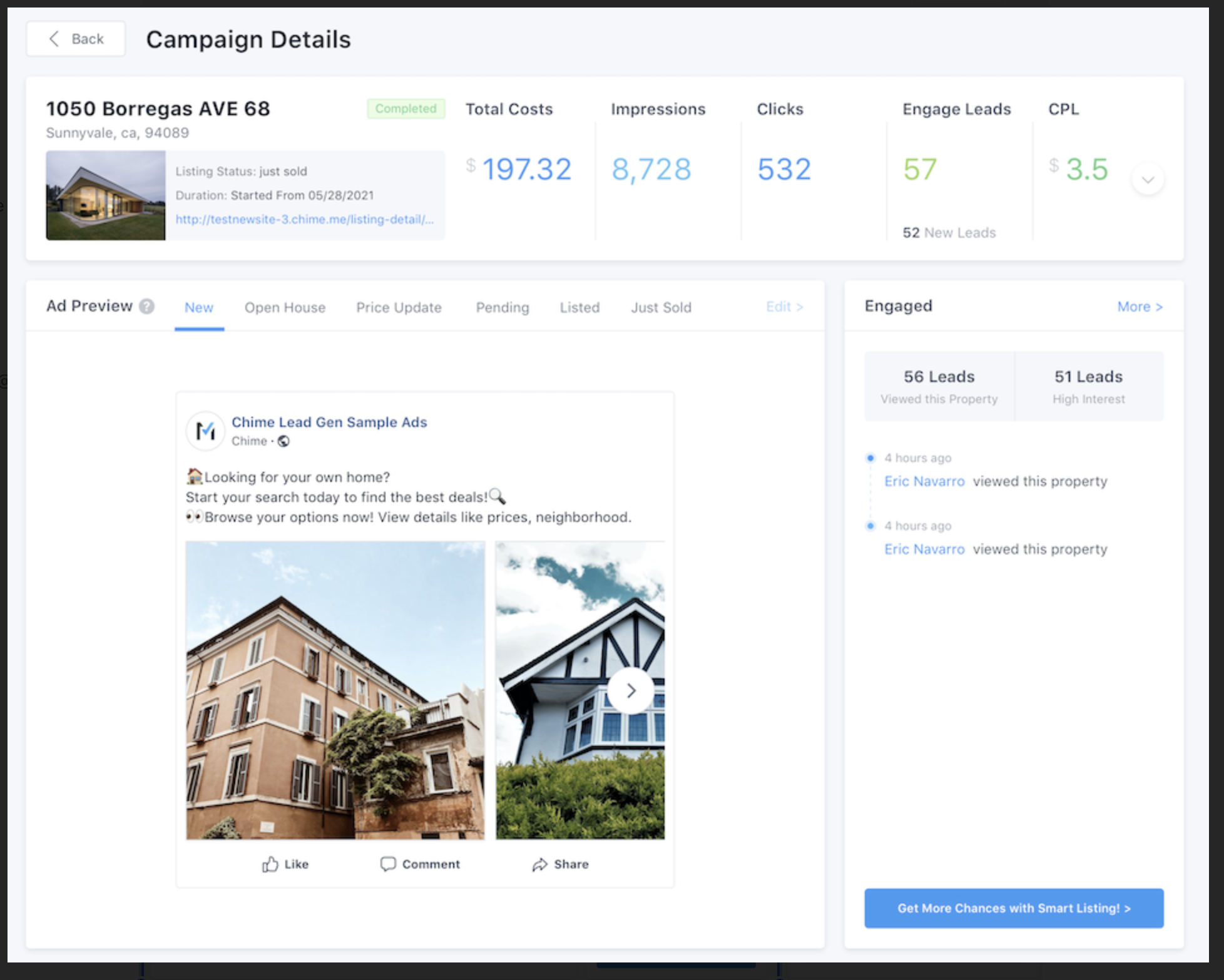Switch to the Open House tab
This screenshot has width=1224, height=980.
285,307
